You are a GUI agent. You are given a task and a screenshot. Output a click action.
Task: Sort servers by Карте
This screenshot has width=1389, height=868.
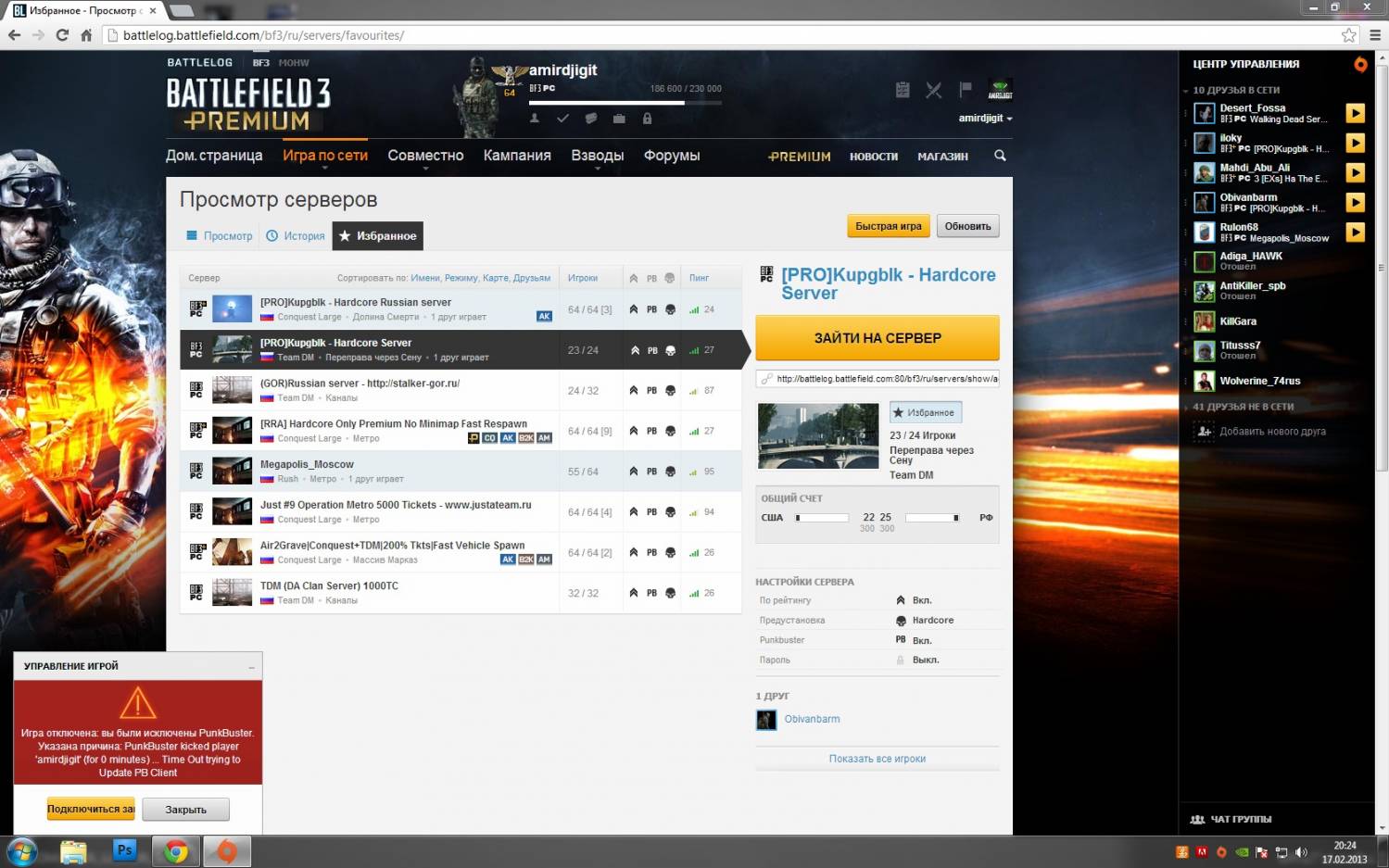pos(496,278)
